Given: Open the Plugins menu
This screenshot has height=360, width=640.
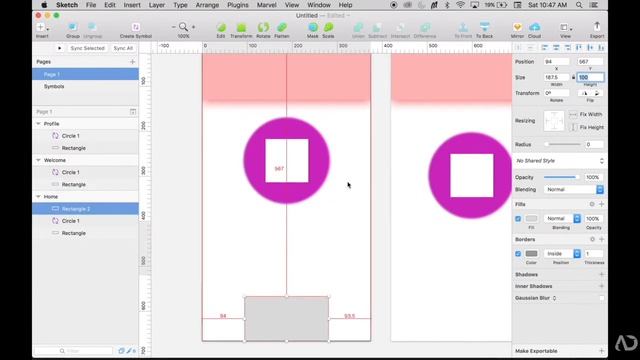Looking at the screenshot, I should click(x=238, y=5).
